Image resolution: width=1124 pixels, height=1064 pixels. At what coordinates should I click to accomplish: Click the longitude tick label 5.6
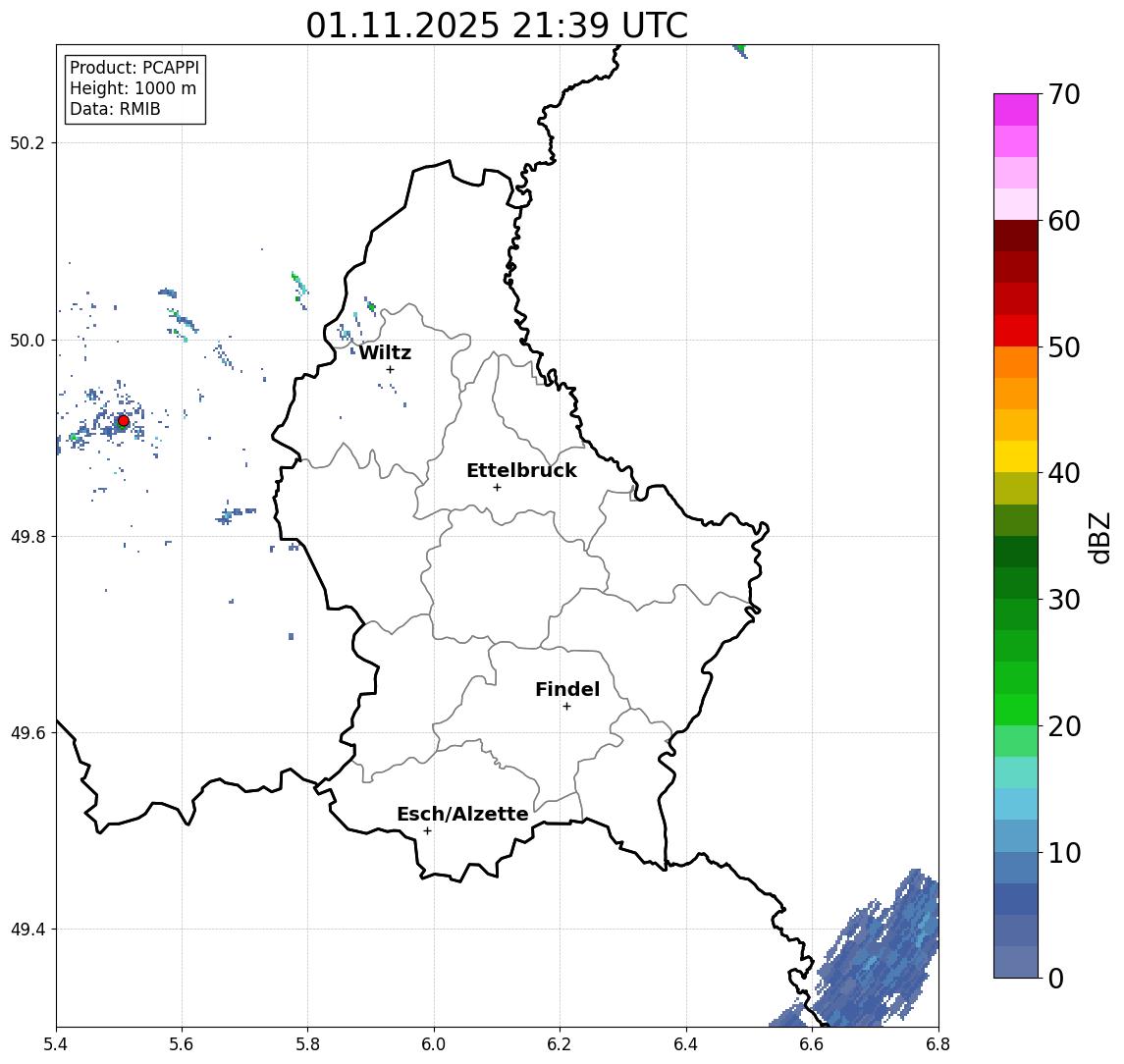pos(182,1044)
